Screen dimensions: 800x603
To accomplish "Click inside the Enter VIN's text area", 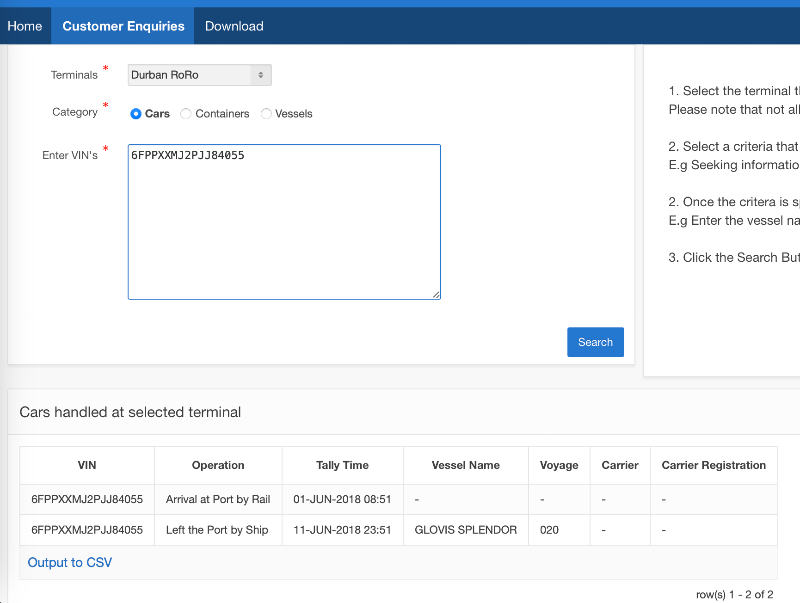I will [284, 222].
